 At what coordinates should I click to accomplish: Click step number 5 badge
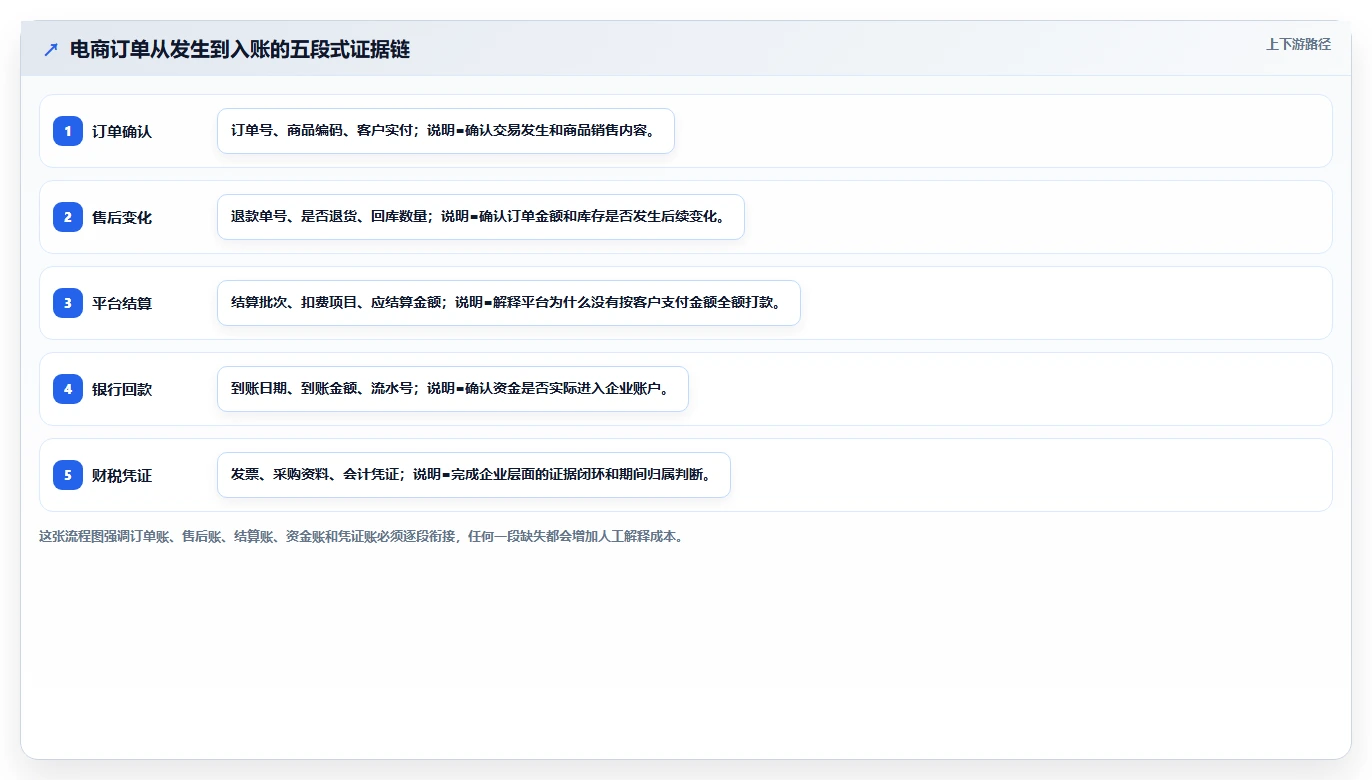click(x=68, y=475)
